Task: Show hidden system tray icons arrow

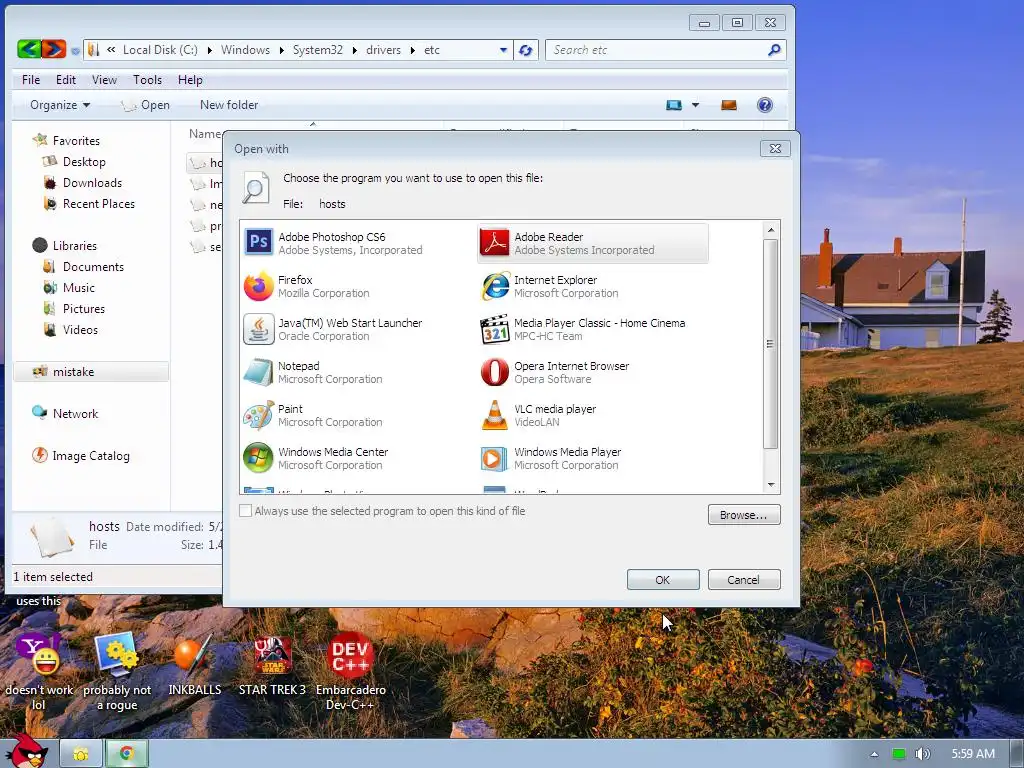Action: (874, 754)
